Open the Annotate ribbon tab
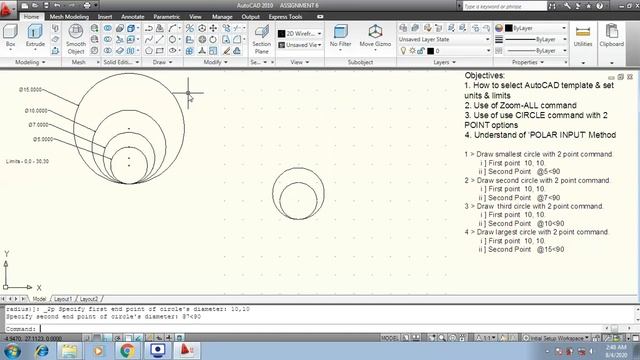Screen dimensions: 640x360 pyautogui.click(x=133, y=17)
